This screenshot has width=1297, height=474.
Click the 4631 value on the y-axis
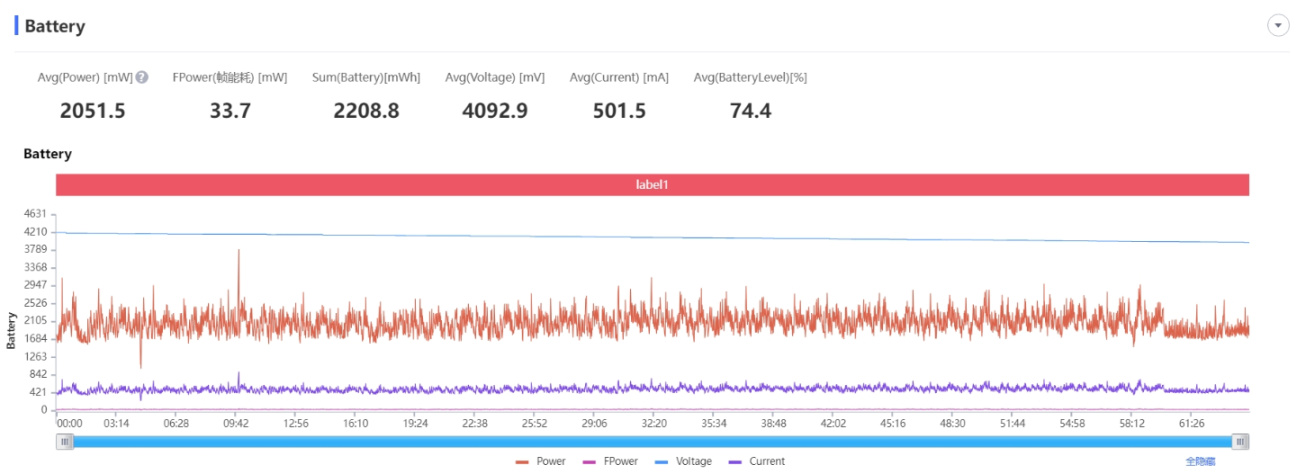pos(36,213)
